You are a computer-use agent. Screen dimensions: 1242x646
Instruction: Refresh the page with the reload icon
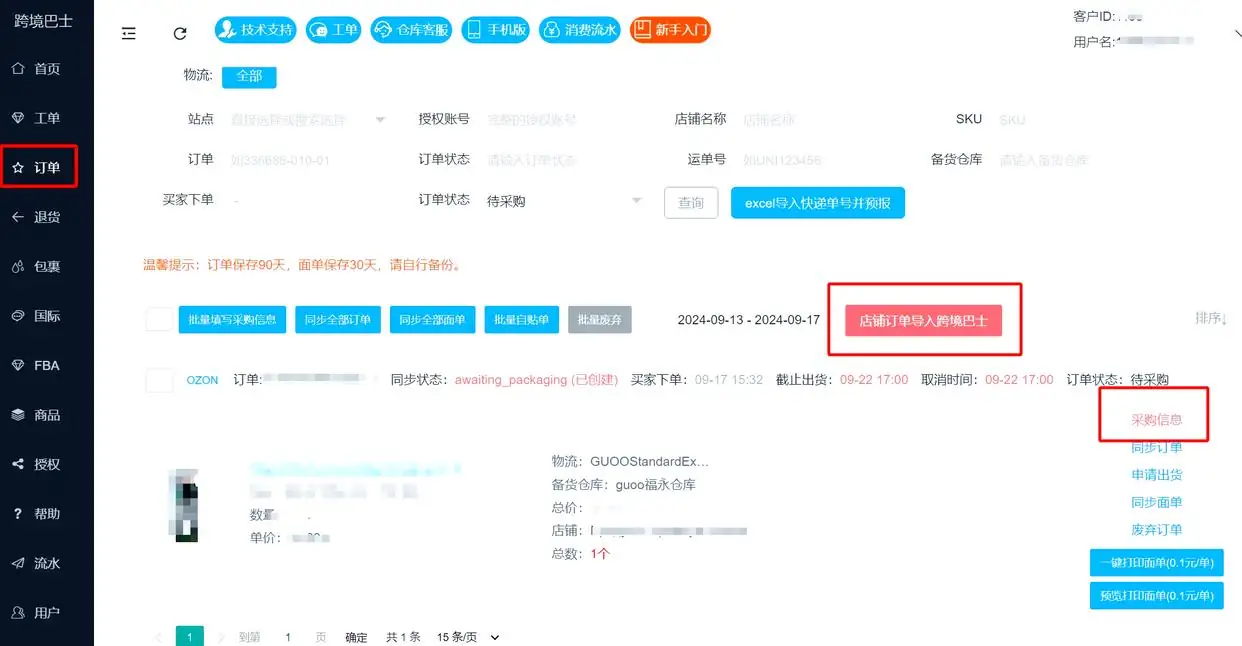tap(180, 32)
